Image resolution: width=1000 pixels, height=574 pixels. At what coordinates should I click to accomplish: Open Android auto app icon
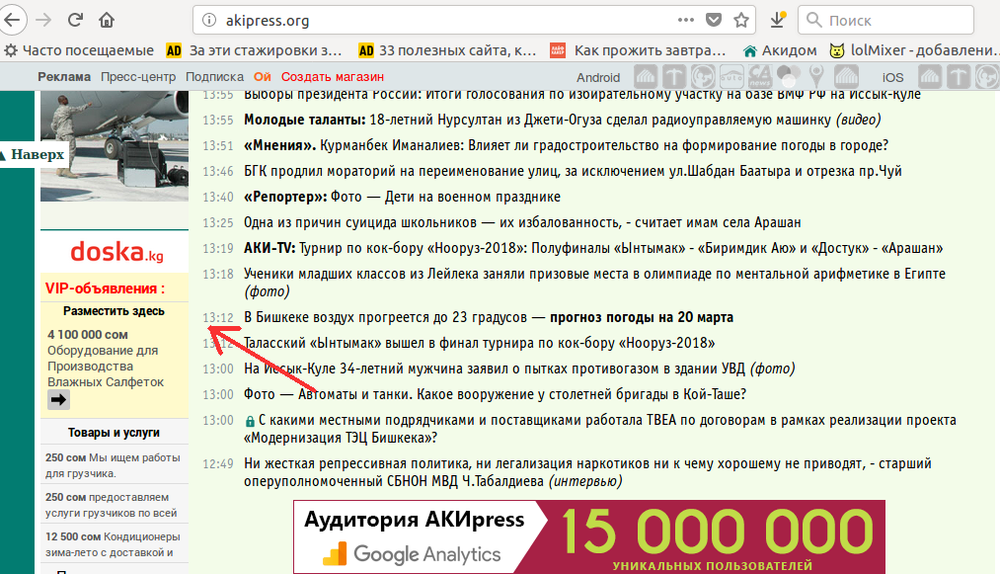click(x=732, y=77)
